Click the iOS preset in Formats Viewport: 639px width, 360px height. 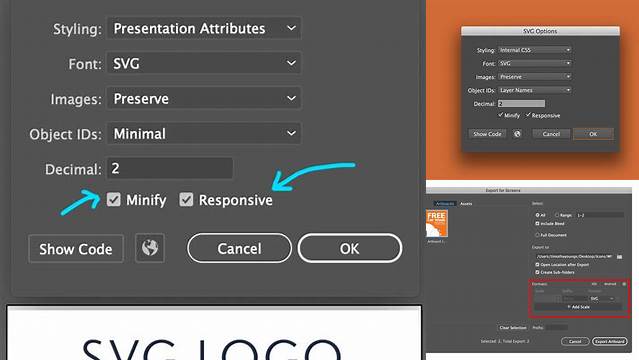click(594, 284)
